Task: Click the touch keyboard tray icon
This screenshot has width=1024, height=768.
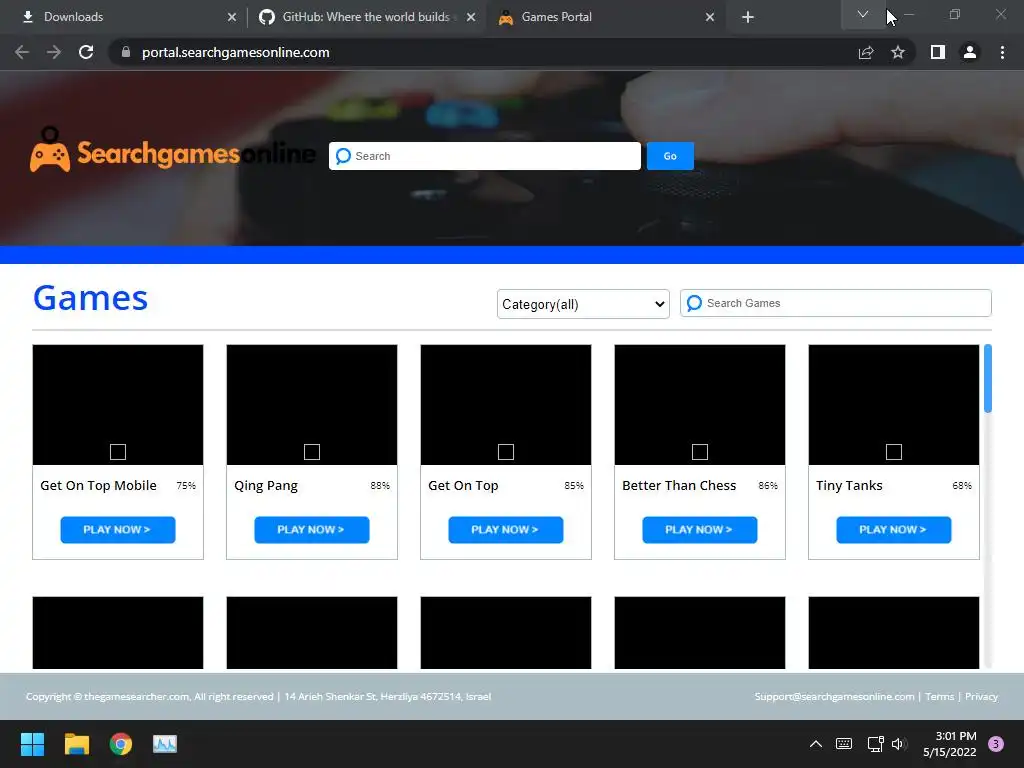Action: point(844,744)
